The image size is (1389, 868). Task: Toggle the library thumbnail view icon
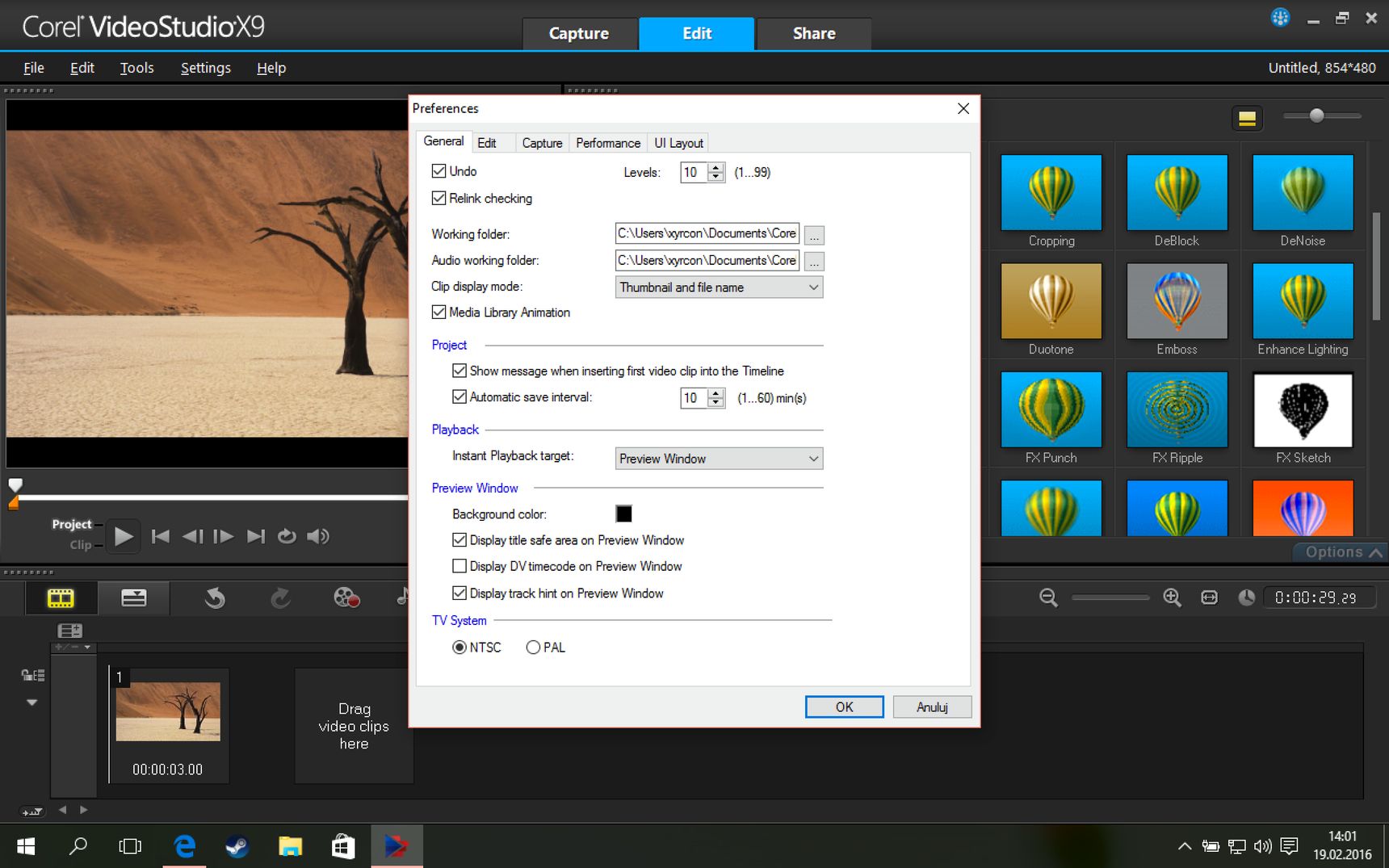point(1247,119)
